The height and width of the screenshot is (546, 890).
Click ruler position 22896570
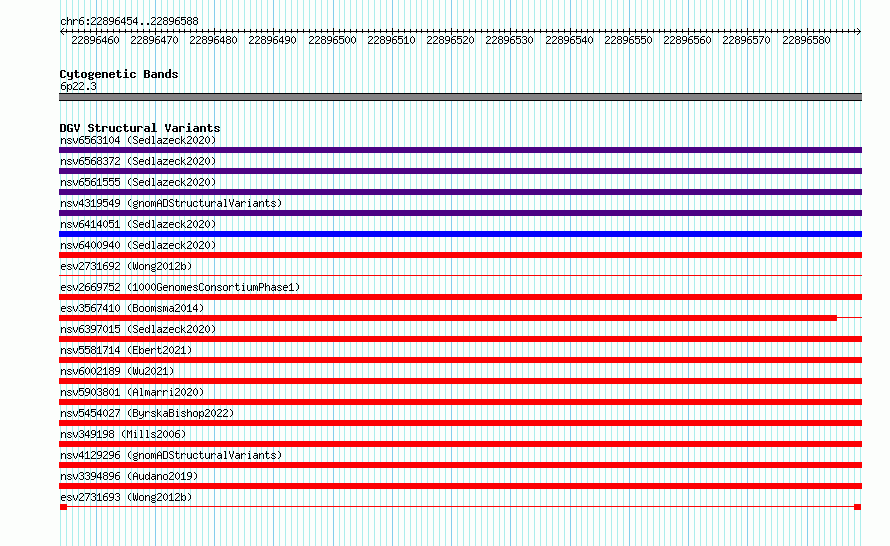click(x=746, y=40)
